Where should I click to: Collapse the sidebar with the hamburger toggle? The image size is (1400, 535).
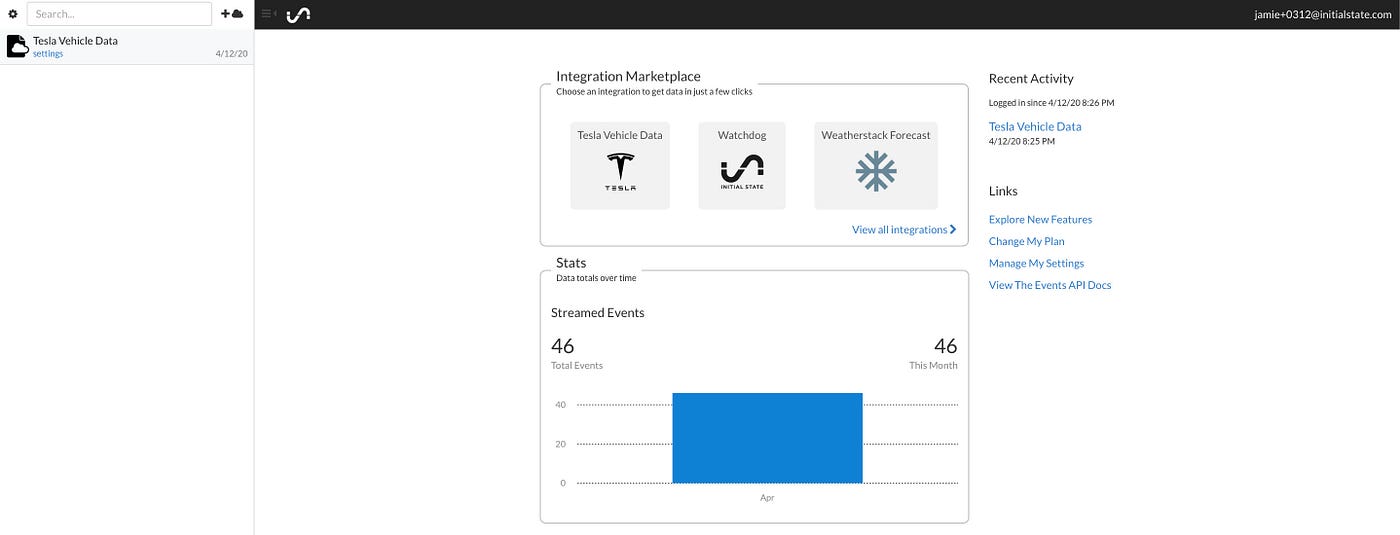tap(267, 14)
